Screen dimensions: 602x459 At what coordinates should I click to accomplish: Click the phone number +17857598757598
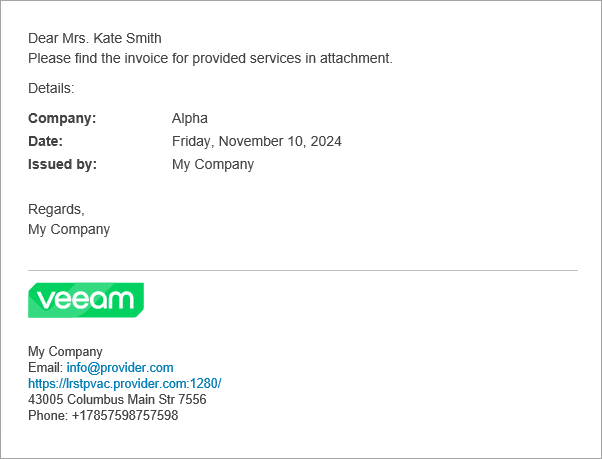click(x=124, y=415)
